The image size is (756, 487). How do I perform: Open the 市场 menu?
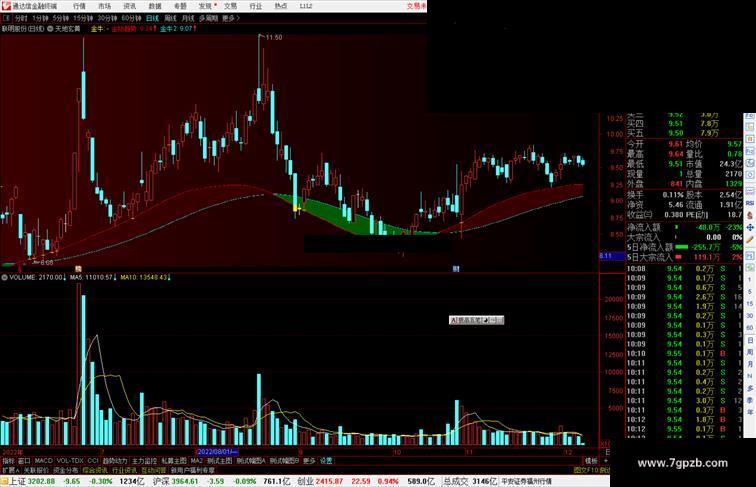(x=105, y=6)
